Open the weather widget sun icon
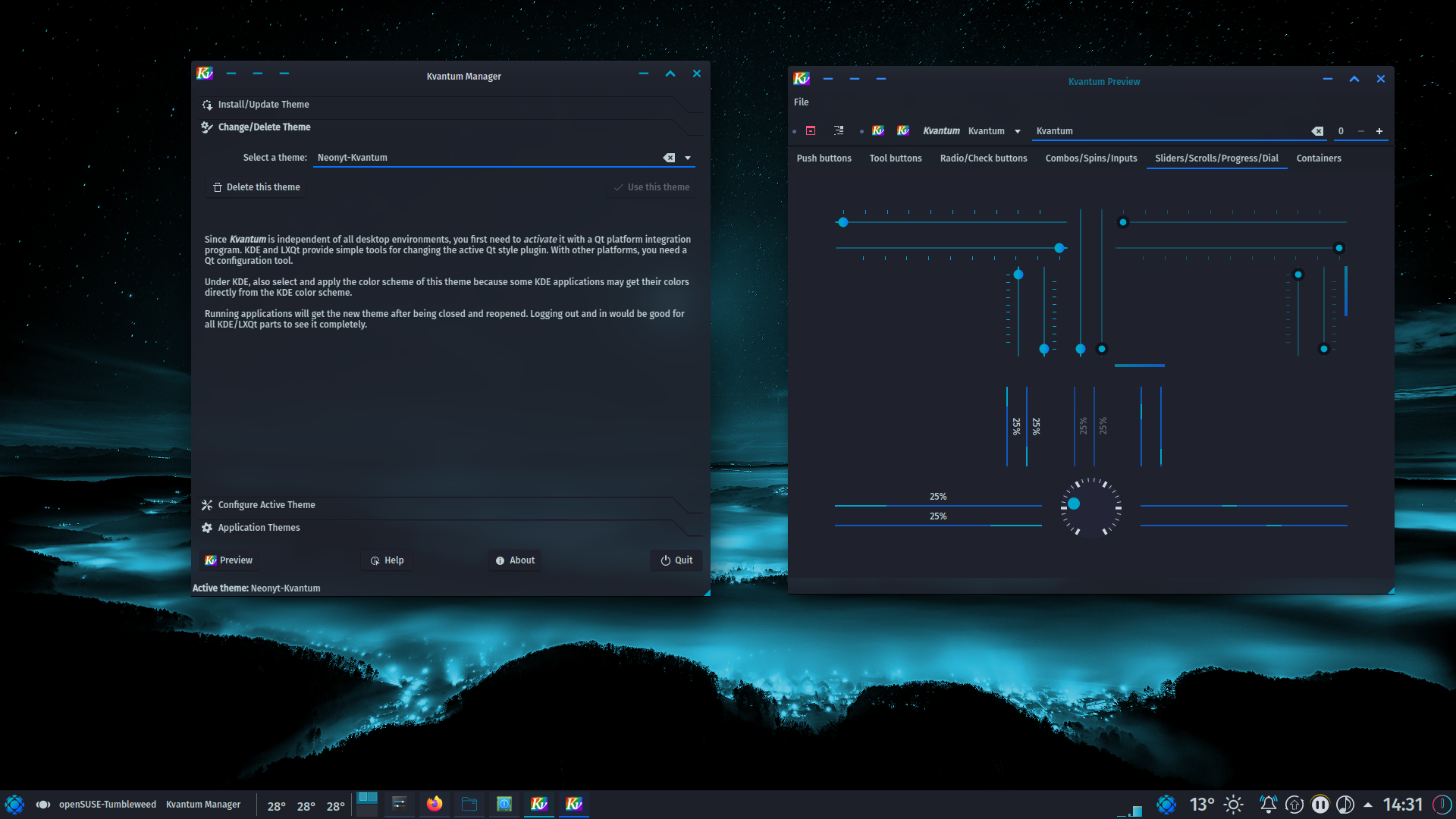The image size is (1456, 819). [x=1234, y=805]
